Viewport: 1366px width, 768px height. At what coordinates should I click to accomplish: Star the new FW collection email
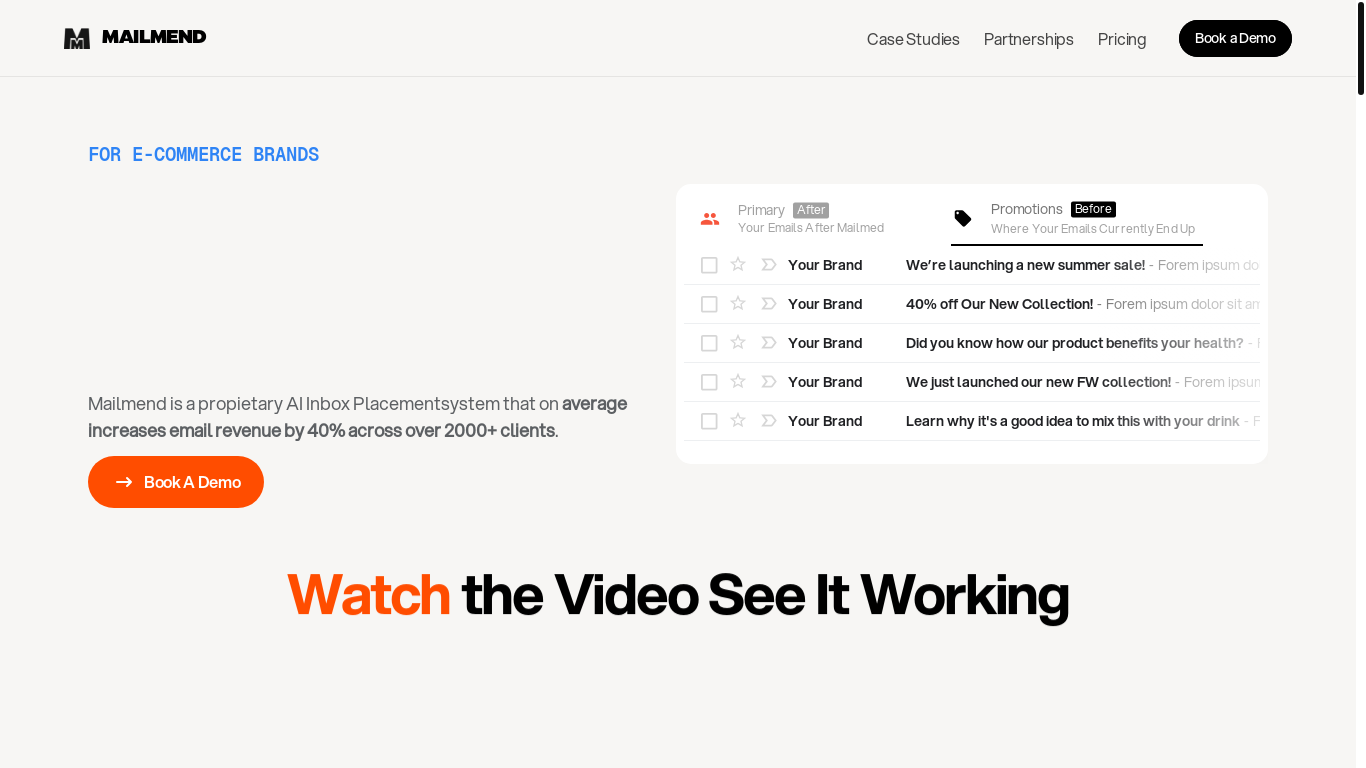(x=738, y=381)
